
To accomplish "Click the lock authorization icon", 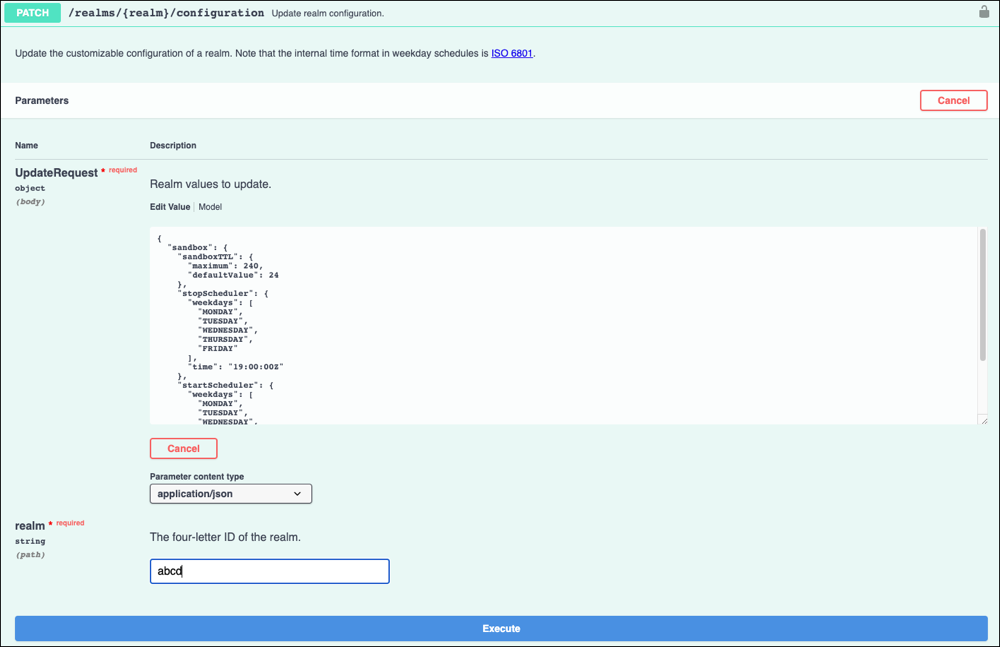I will click(x=983, y=13).
